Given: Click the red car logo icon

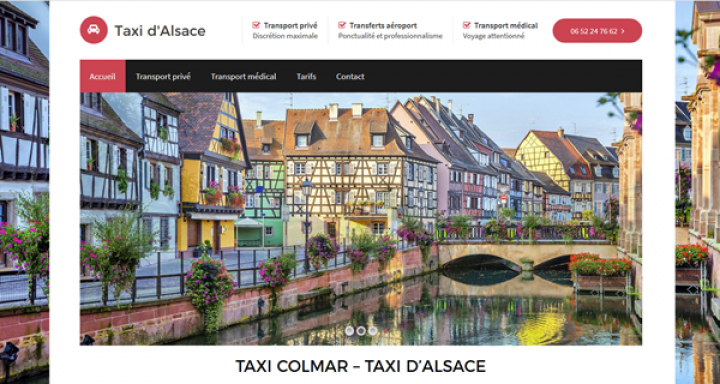Looking at the screenshot, I should pos(94,30).
